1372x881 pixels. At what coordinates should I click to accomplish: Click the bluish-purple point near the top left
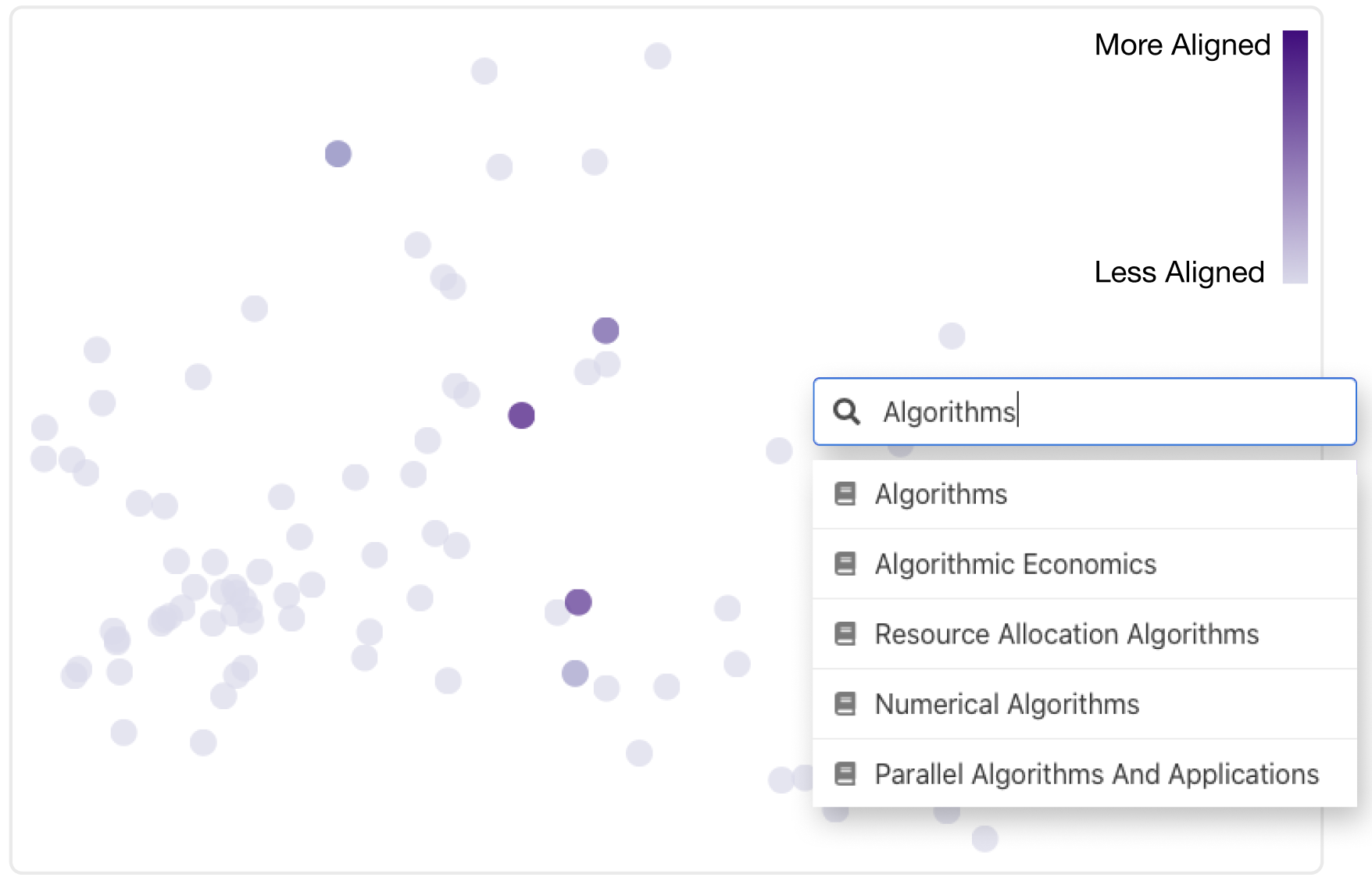pyautogui.click(x=338, y=154)
